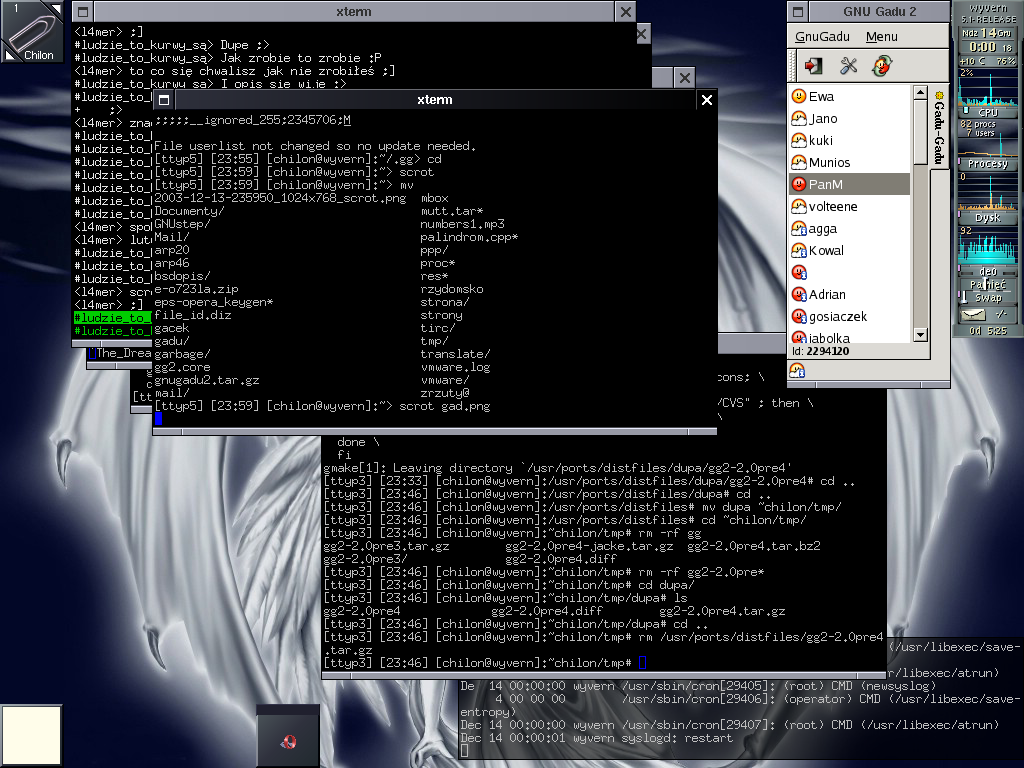Select contact gosiaczek in the list
The width and height of the screenshot is (1024, 768).
(838, 317)
